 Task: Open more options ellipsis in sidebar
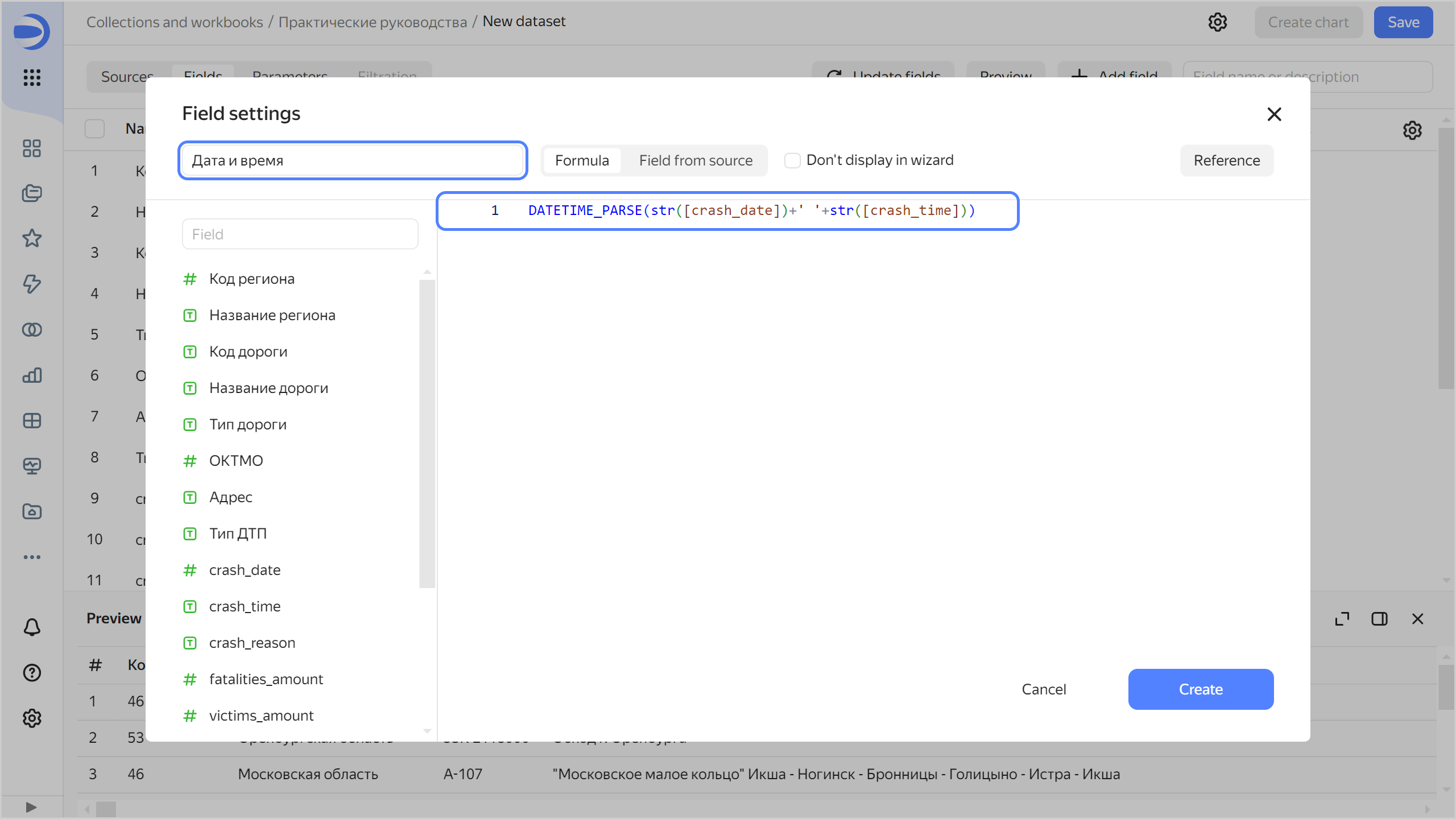(32, 557)
